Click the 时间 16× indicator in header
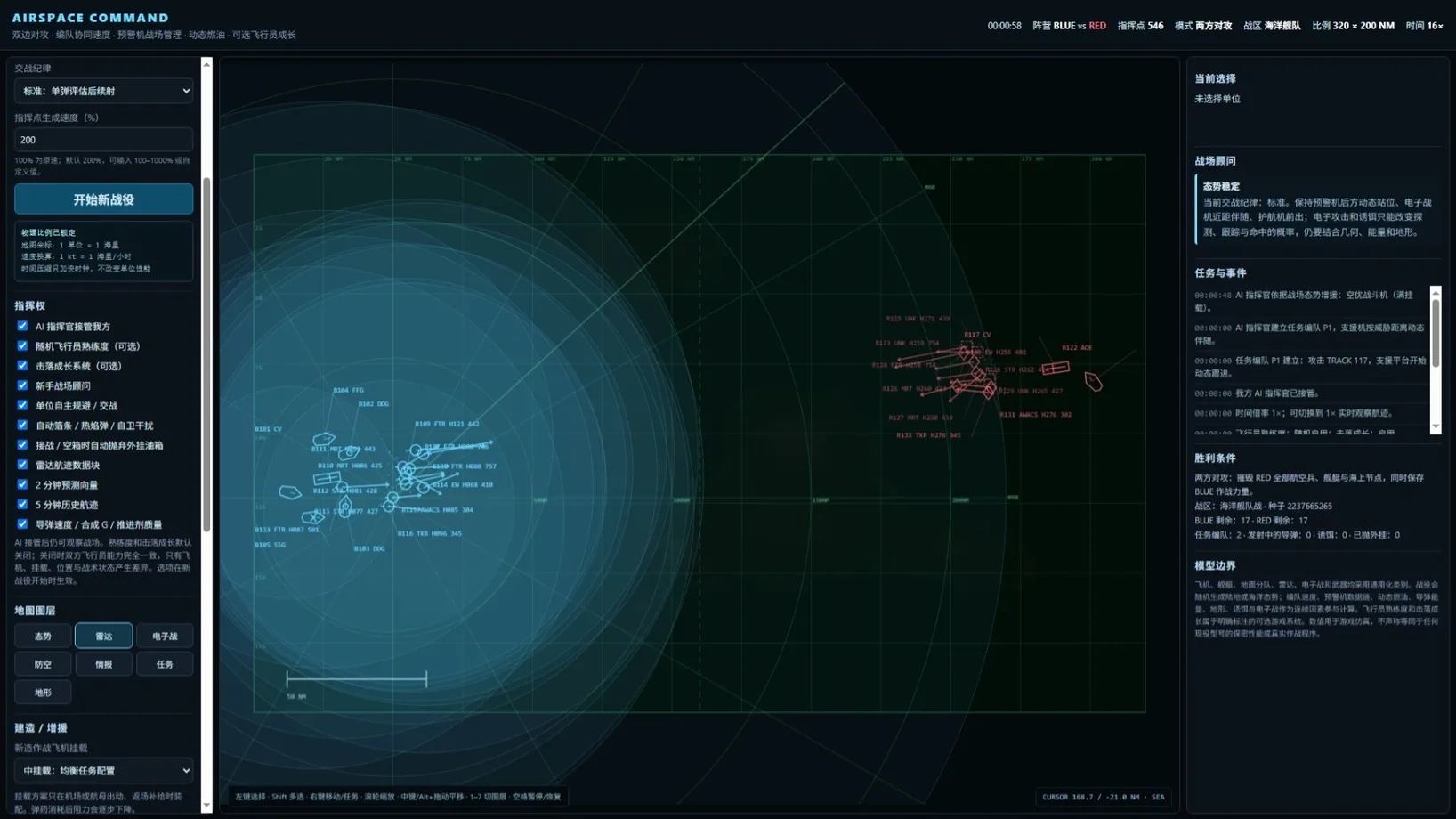Screen dimensions: 1456x819 coord(1424,26)
